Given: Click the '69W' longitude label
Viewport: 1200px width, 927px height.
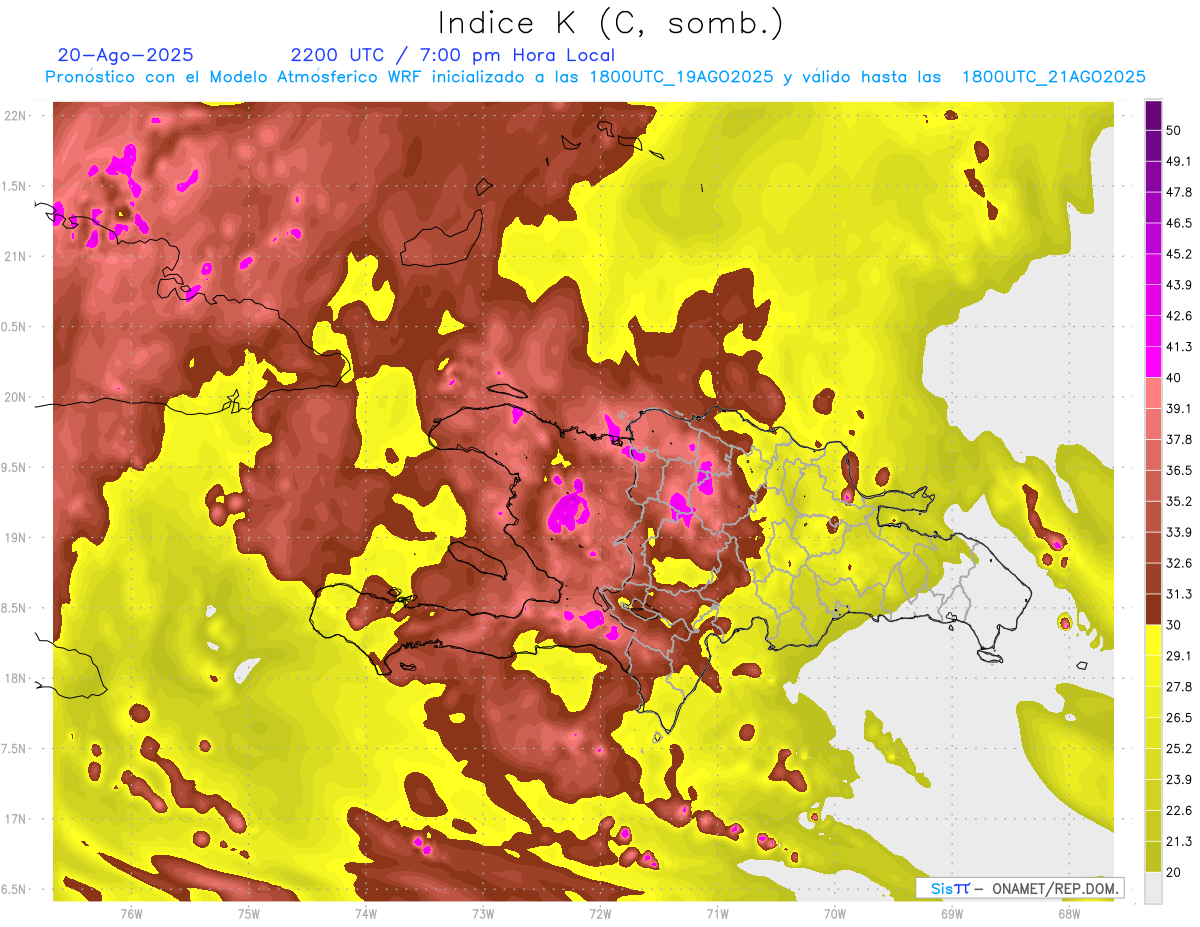Looking at the screenshot, I should coord(952,913).
